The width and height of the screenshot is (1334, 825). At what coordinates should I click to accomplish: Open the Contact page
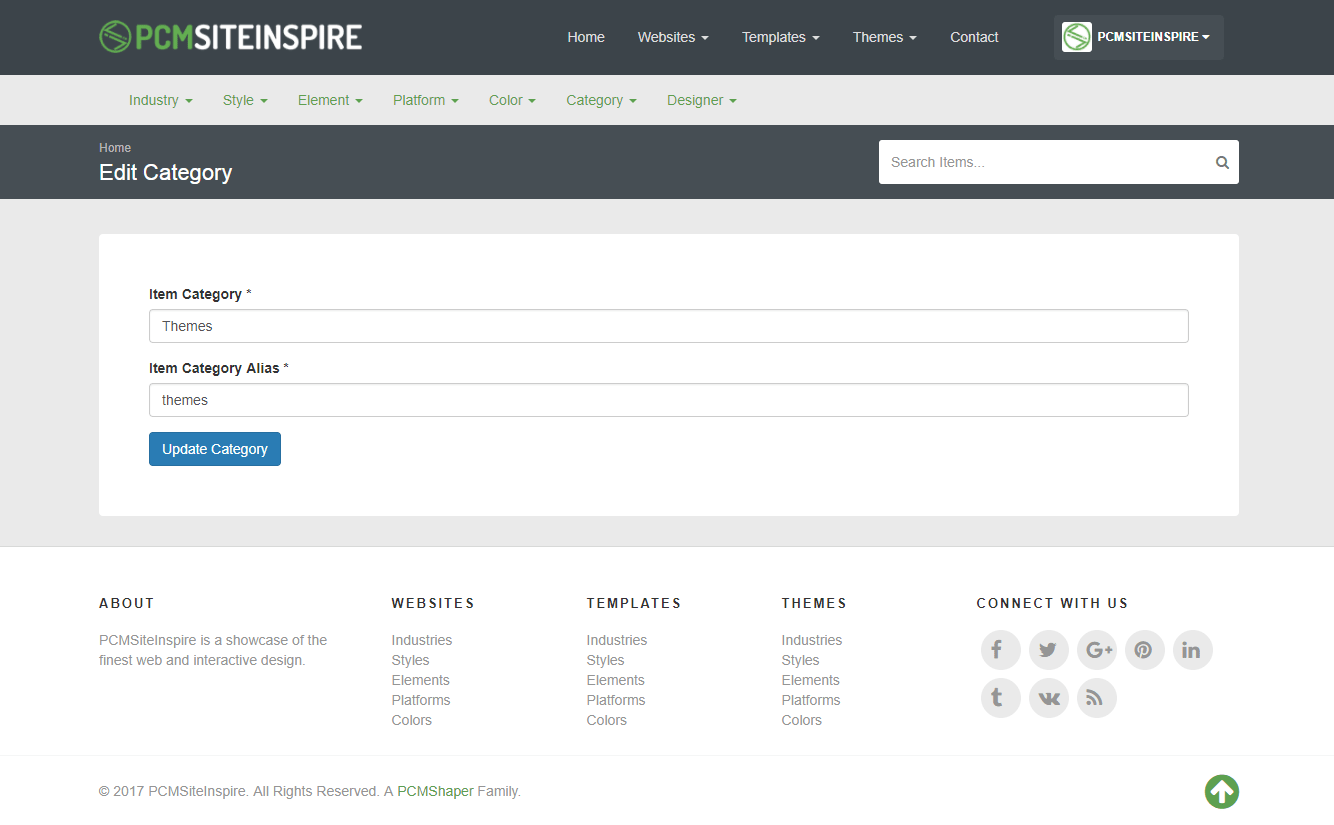pyautogui.click(x=974, y=37)
